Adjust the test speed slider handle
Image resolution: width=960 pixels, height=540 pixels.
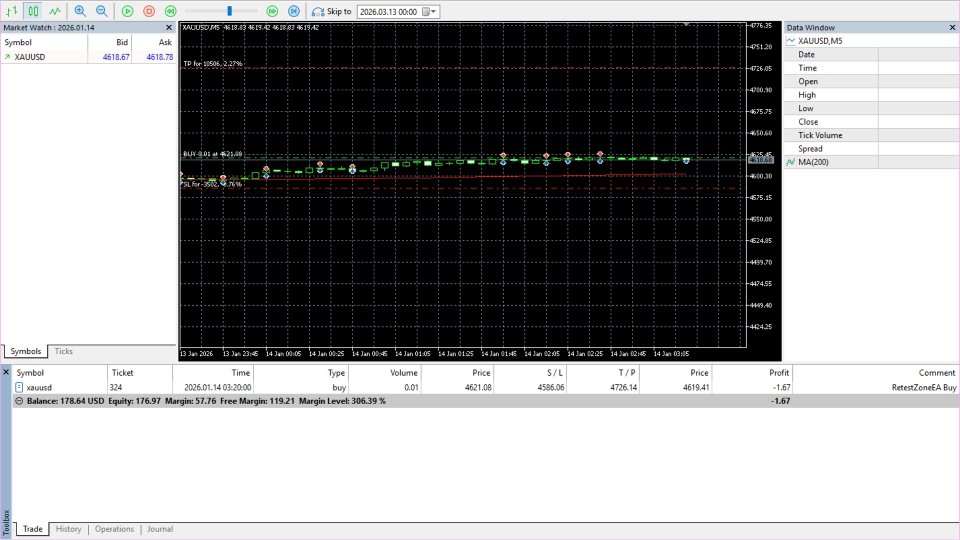point(230,11)
